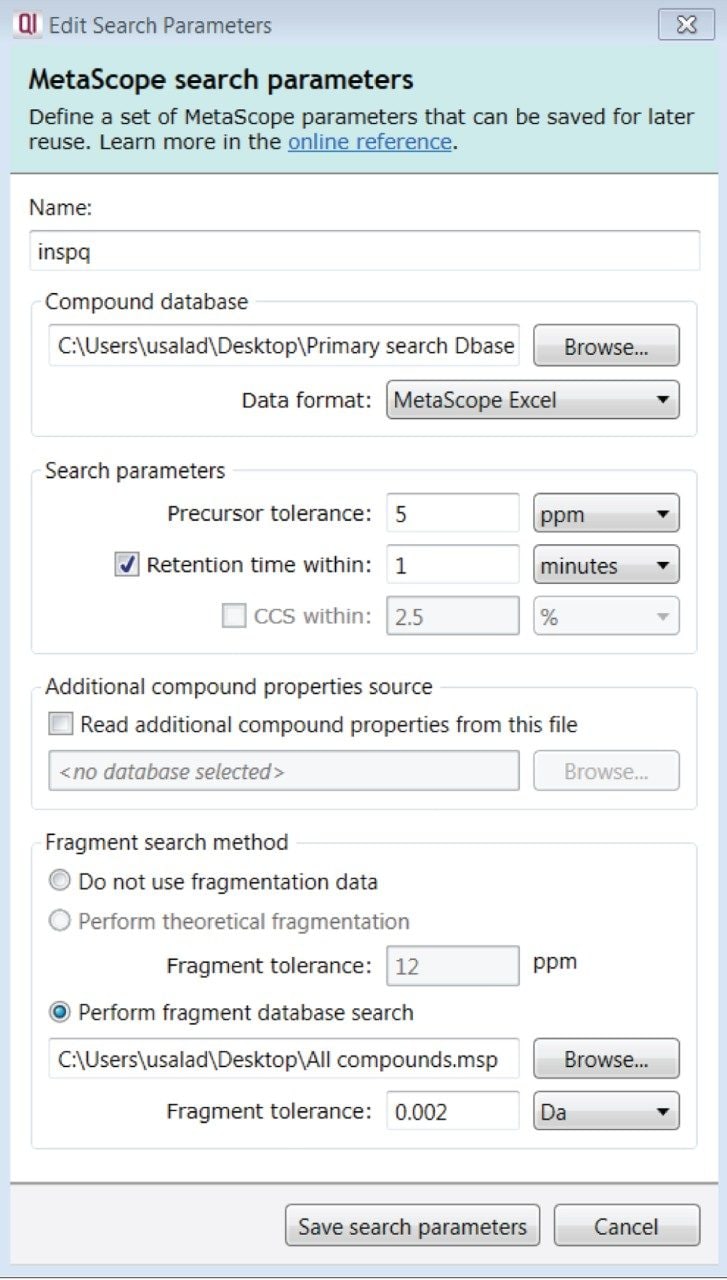This screenshot has height=1280, width=727.
Task: Click the compound database path field
Action: [x=284, y=346]
